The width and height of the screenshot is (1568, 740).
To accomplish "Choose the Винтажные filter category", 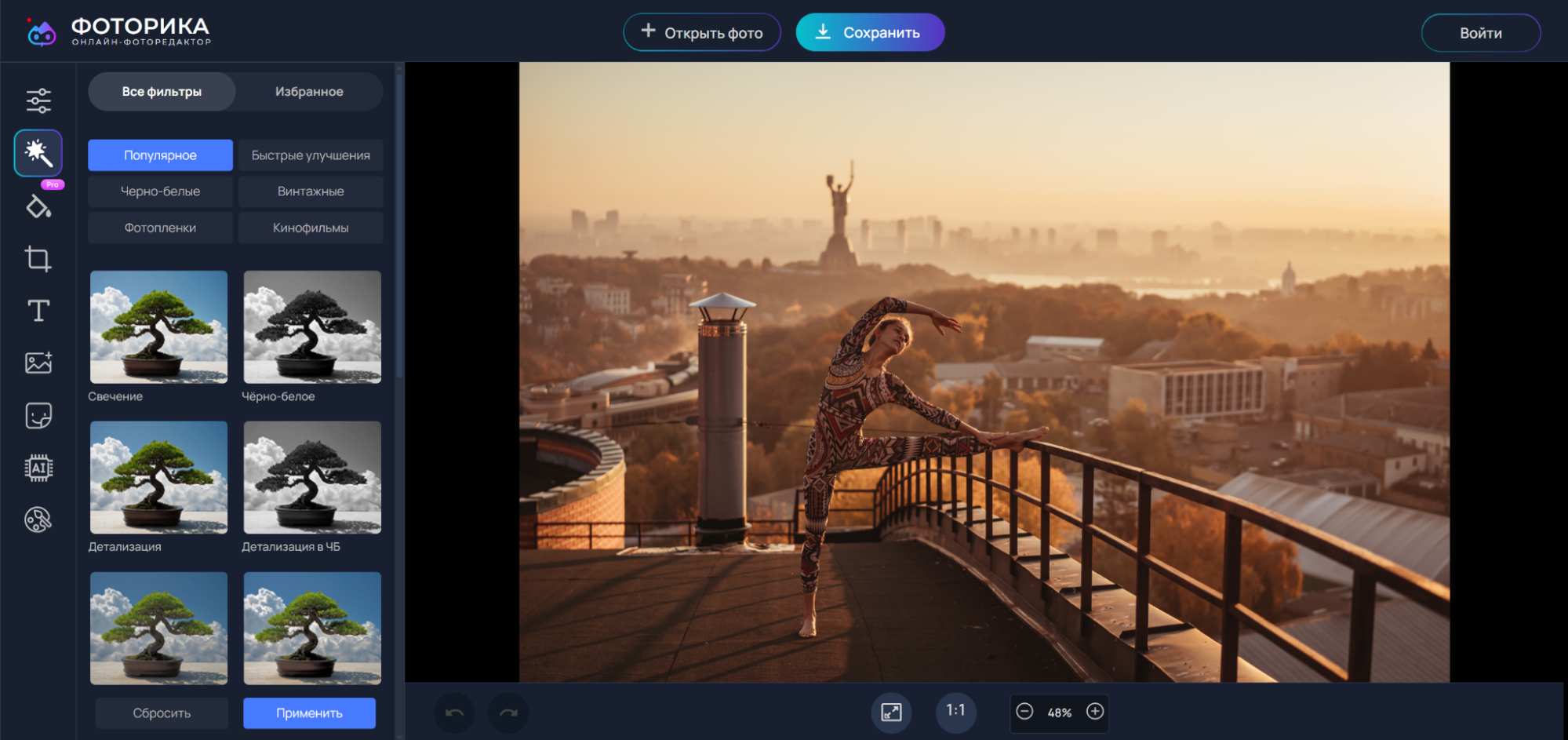I will click(311, 191).
